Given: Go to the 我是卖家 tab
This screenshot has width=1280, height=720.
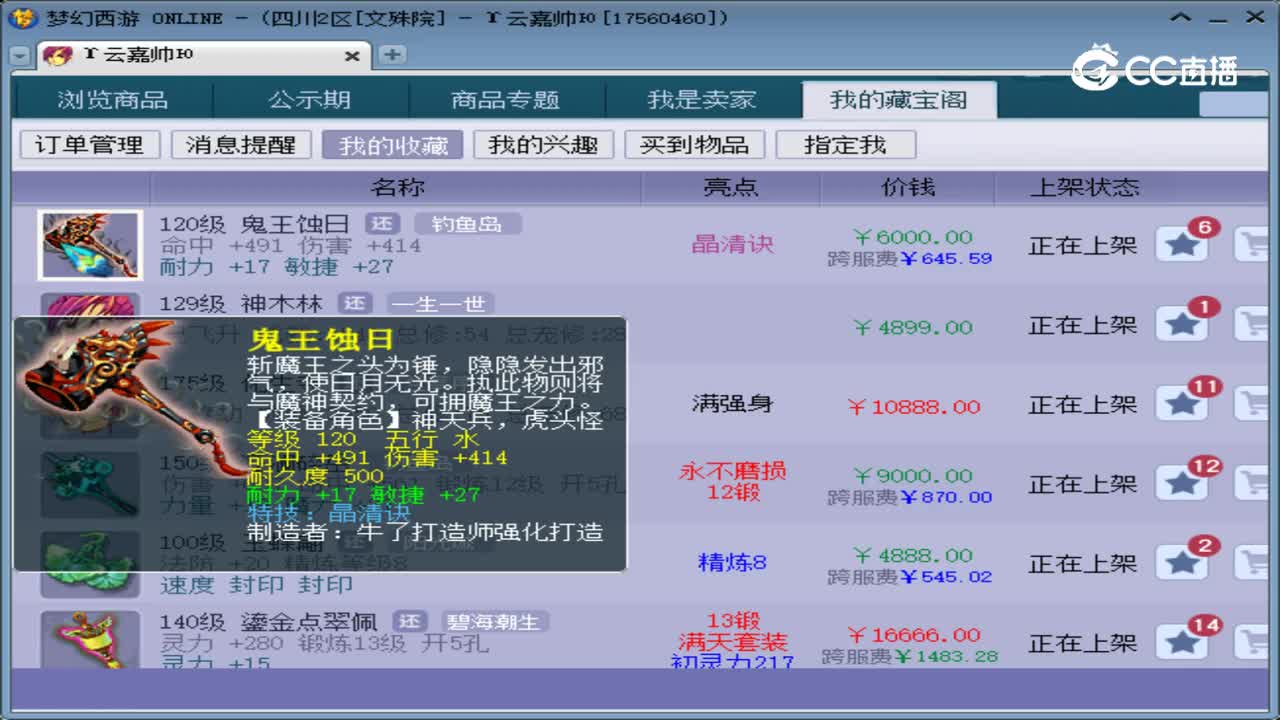Looking at the screenshot, I should (702, 100).
